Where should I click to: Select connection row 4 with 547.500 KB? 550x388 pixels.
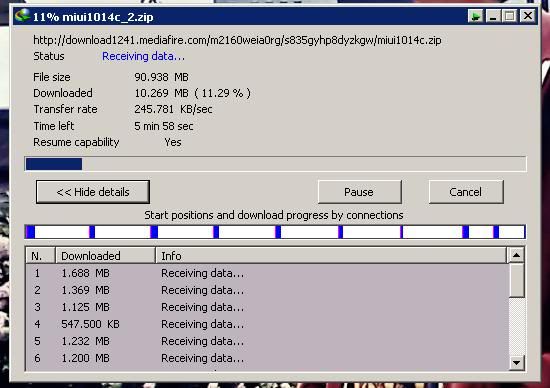click(267, 324)
